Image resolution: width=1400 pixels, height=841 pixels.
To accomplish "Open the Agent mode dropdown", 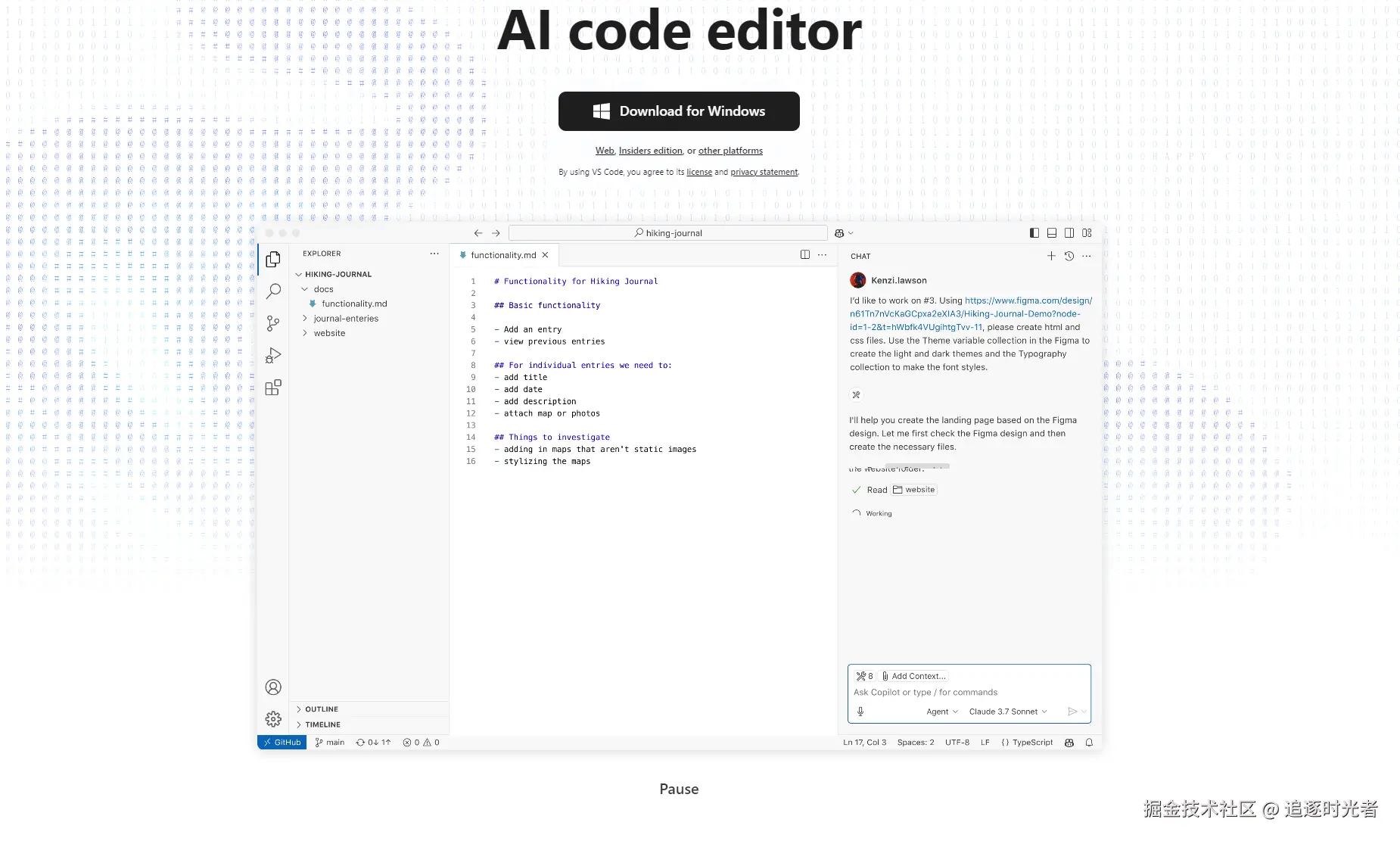I will click(x=942, y=712).
